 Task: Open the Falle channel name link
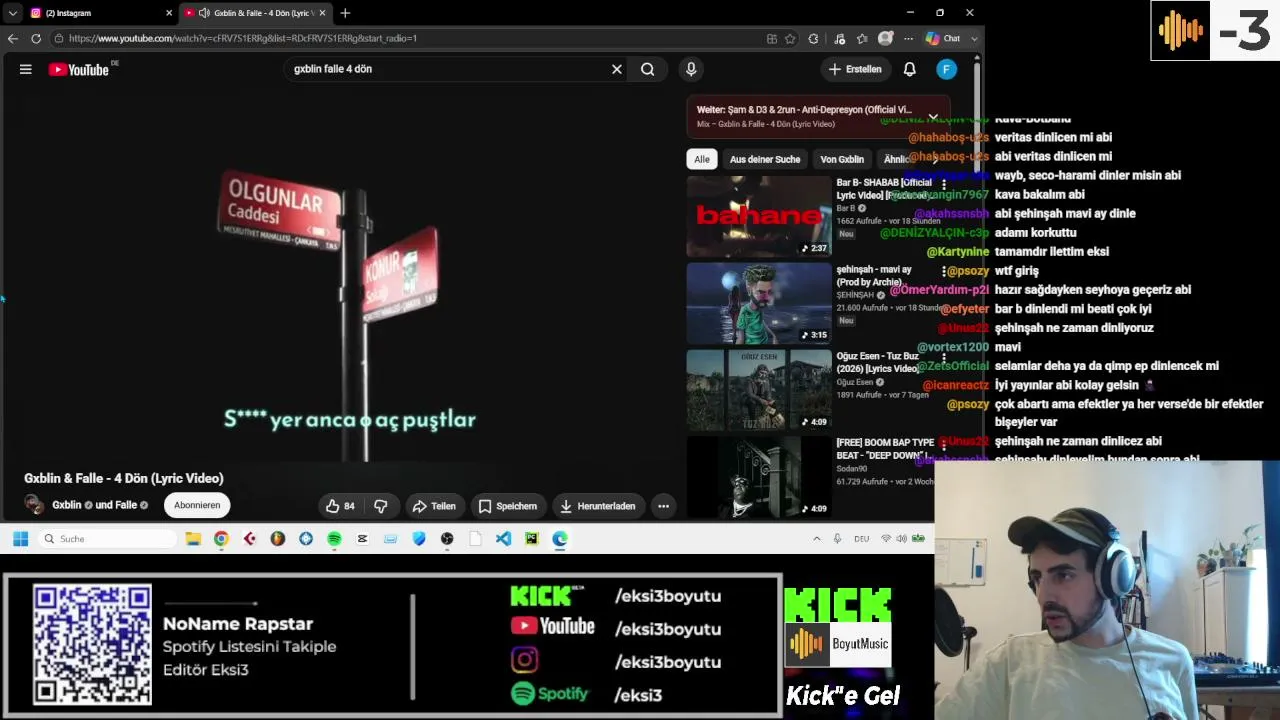pyautogui.click(x=126, y=505)
